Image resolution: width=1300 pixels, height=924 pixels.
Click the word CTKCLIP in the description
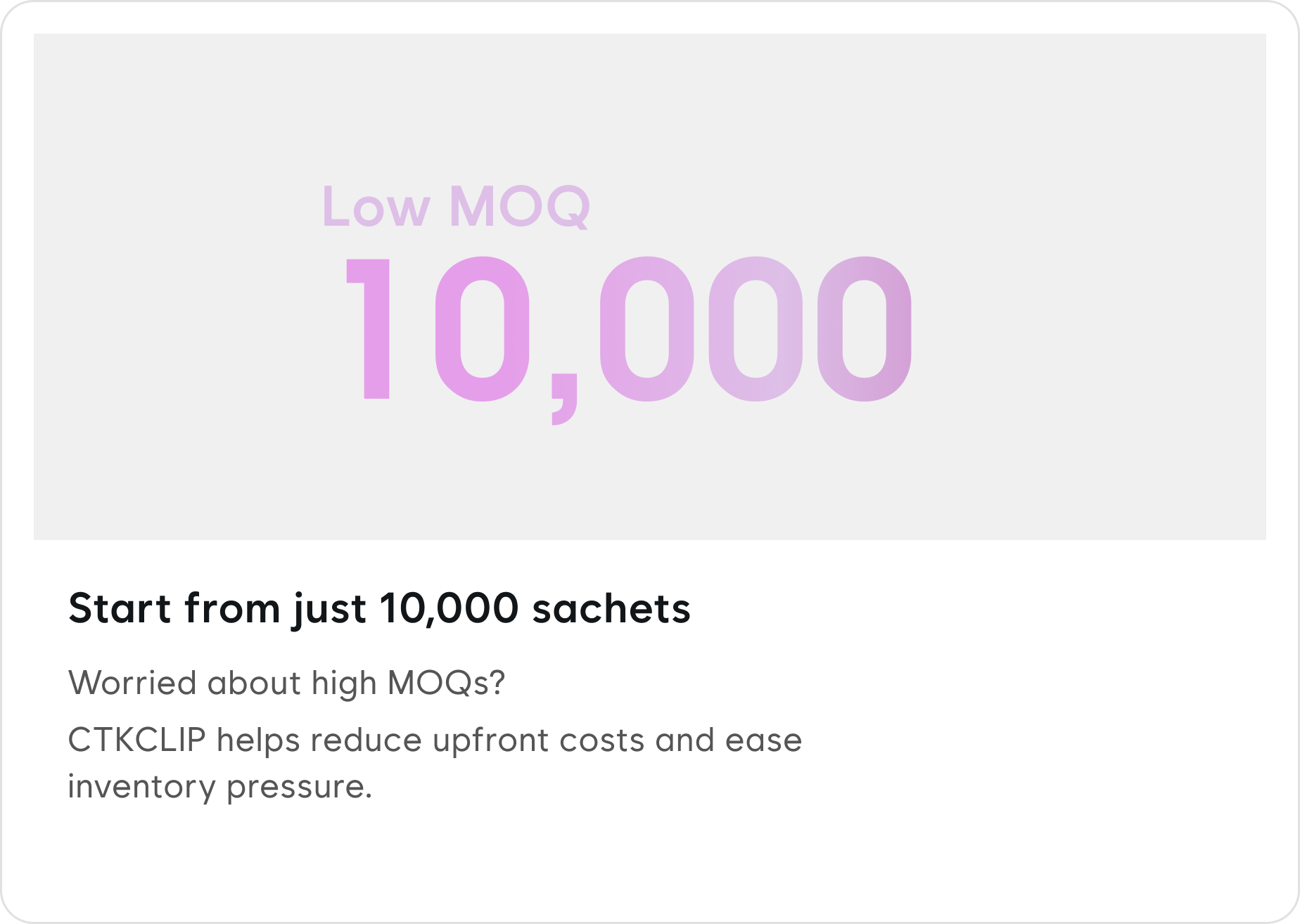coord(136,740)
